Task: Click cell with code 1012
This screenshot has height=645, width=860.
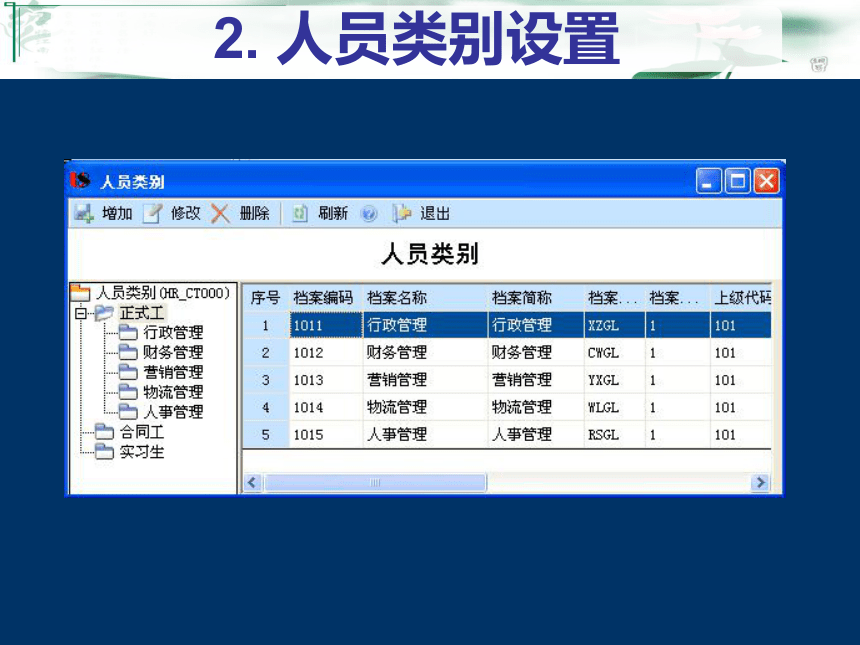Action: 326,353
